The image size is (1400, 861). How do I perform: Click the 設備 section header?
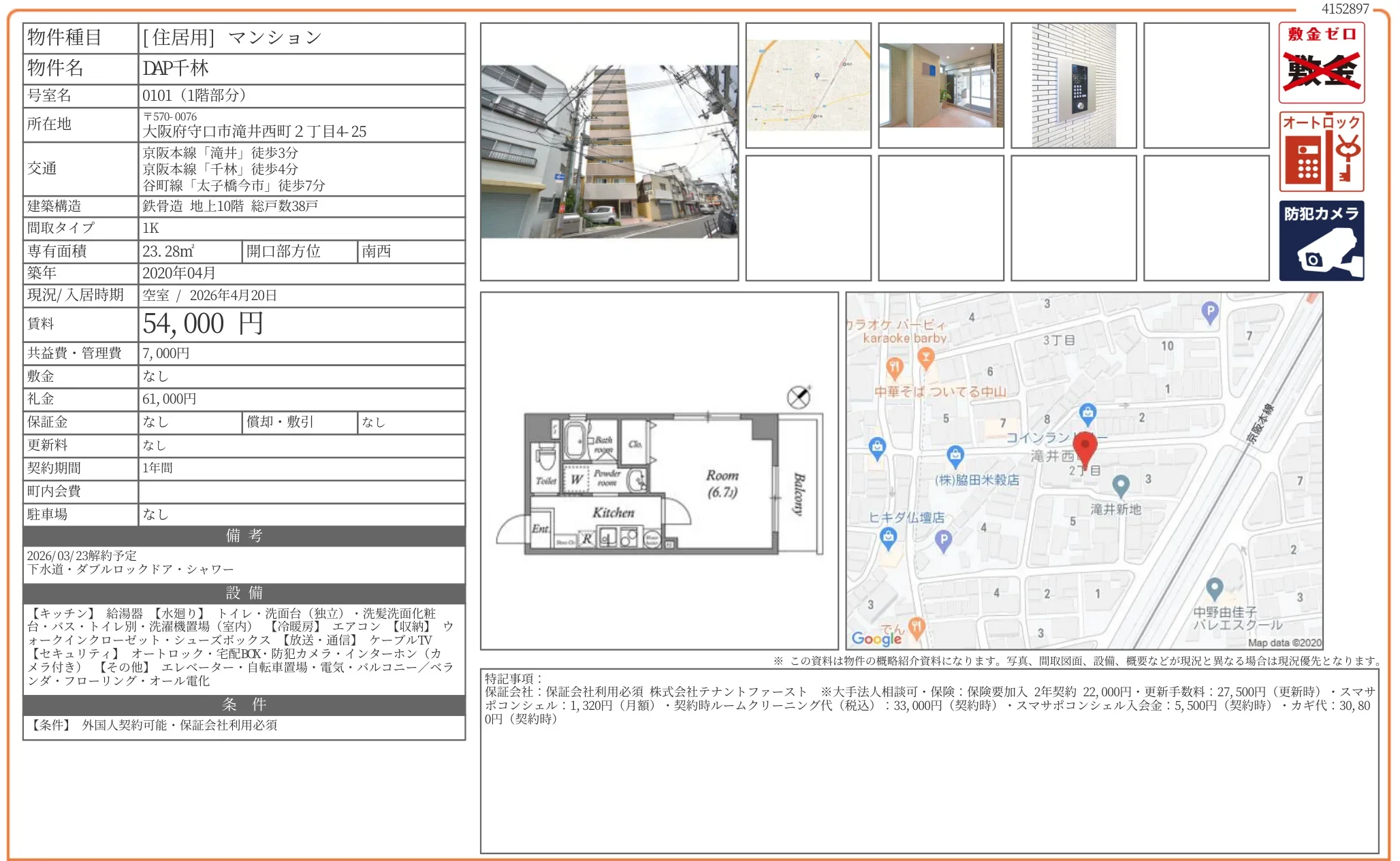click(x=244, y=593)
